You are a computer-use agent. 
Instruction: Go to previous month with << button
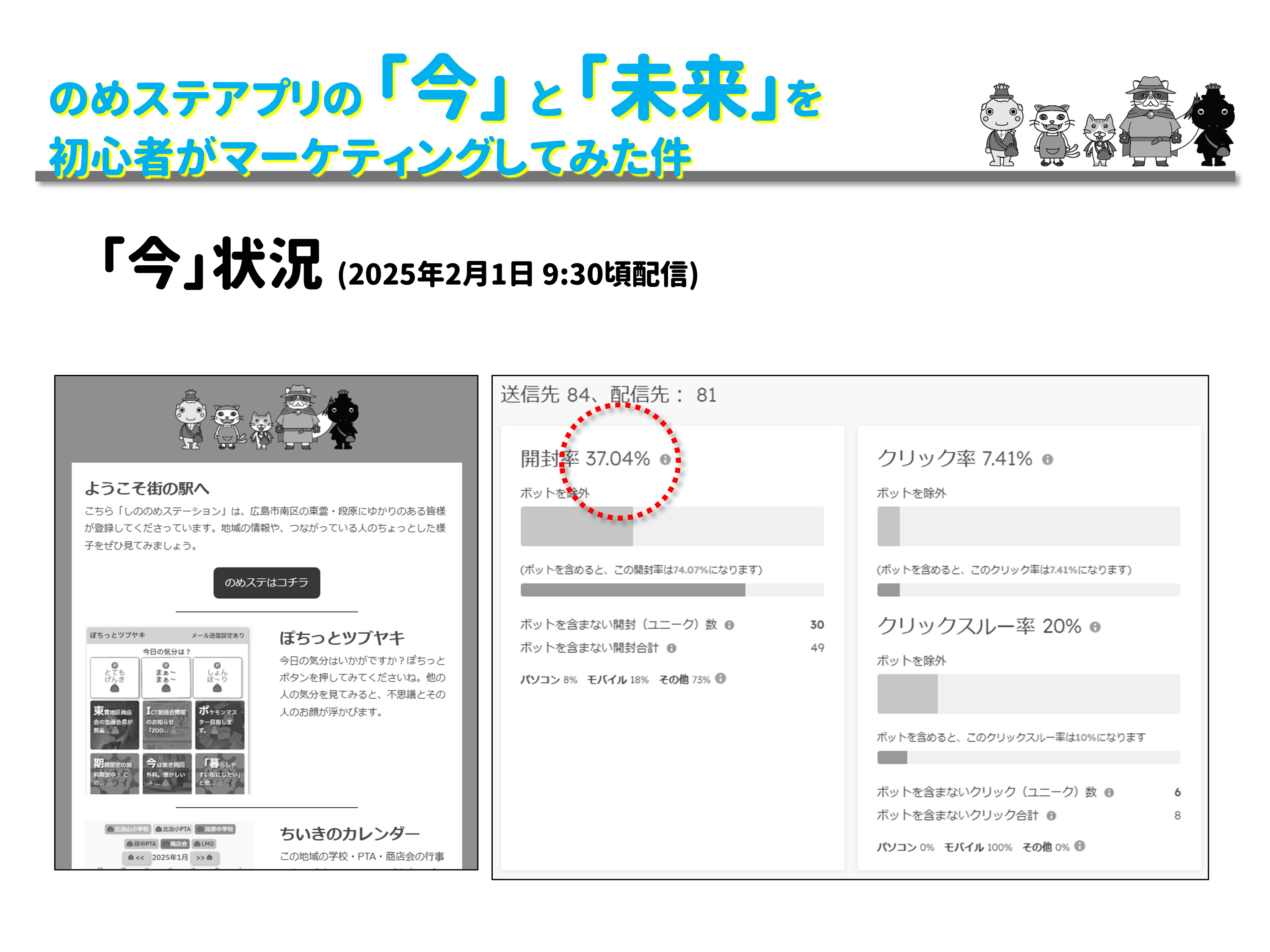pos(136,858)
